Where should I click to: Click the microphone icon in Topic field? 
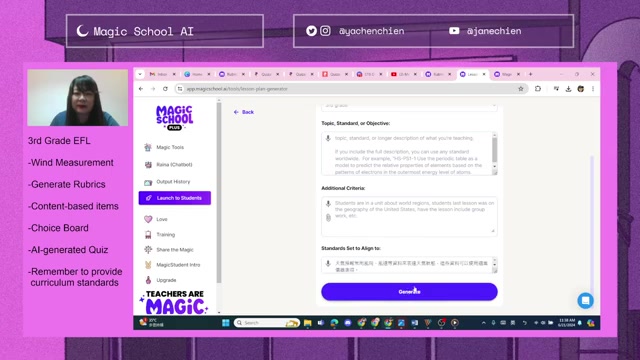coord(328,138)
